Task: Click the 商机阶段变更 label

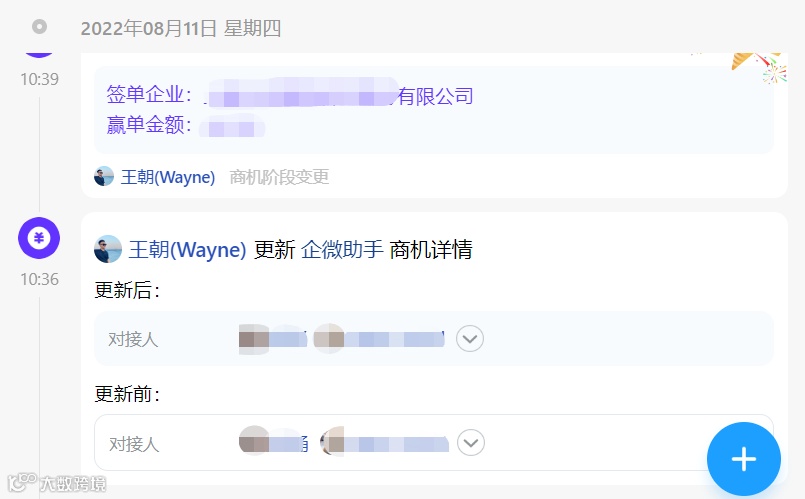Action: click(279, 177)
